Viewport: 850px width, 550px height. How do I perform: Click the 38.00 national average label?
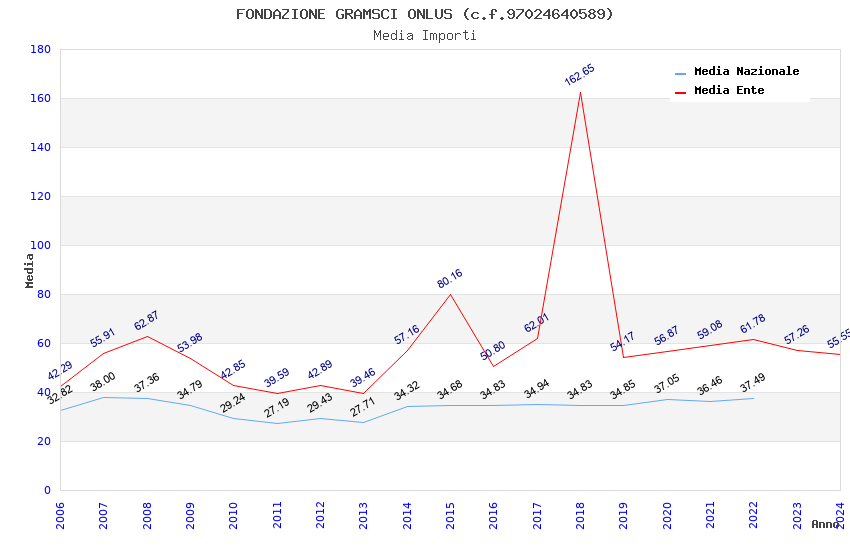(x=103, y=381)
